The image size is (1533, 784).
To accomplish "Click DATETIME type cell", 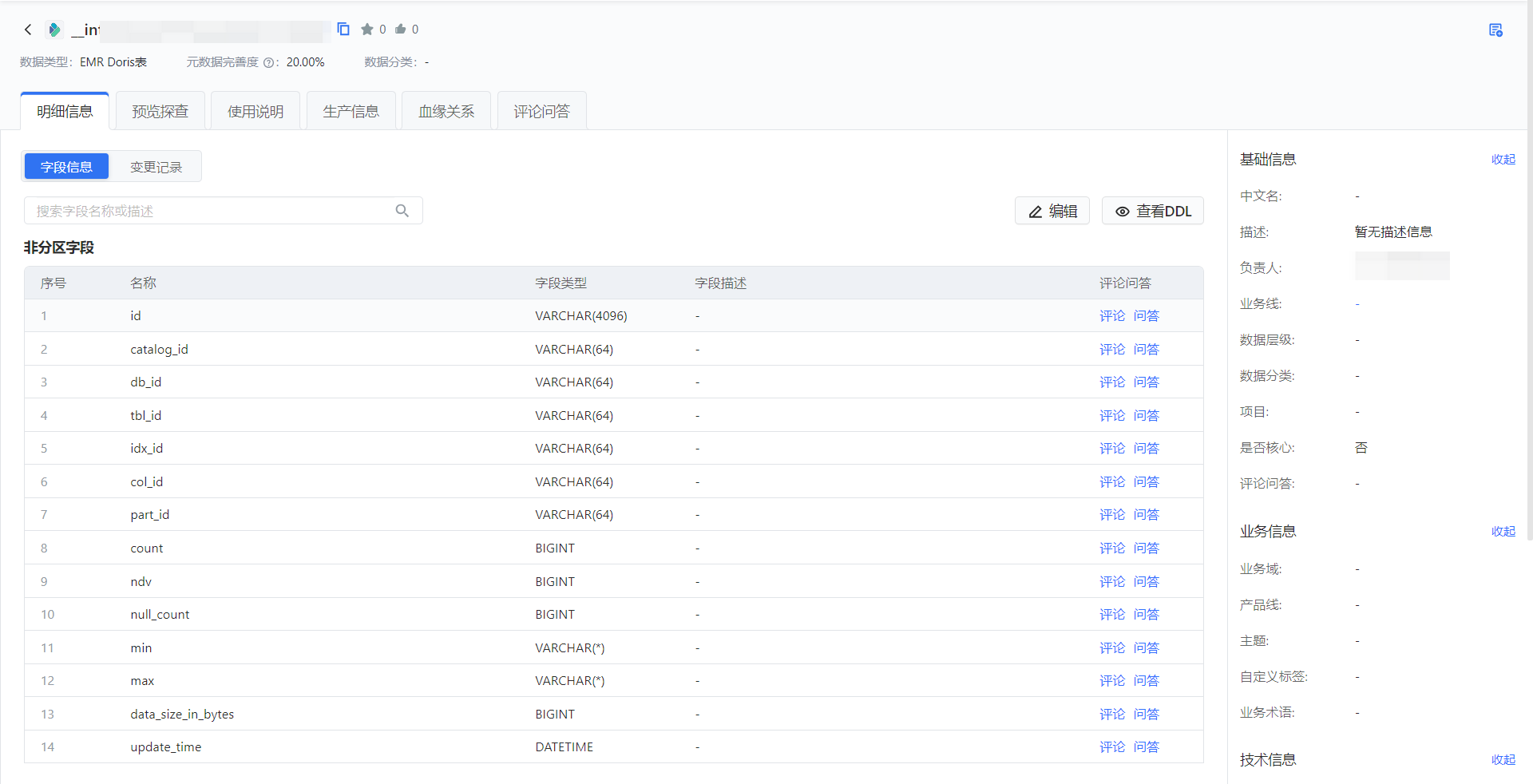I will [564, 747].
